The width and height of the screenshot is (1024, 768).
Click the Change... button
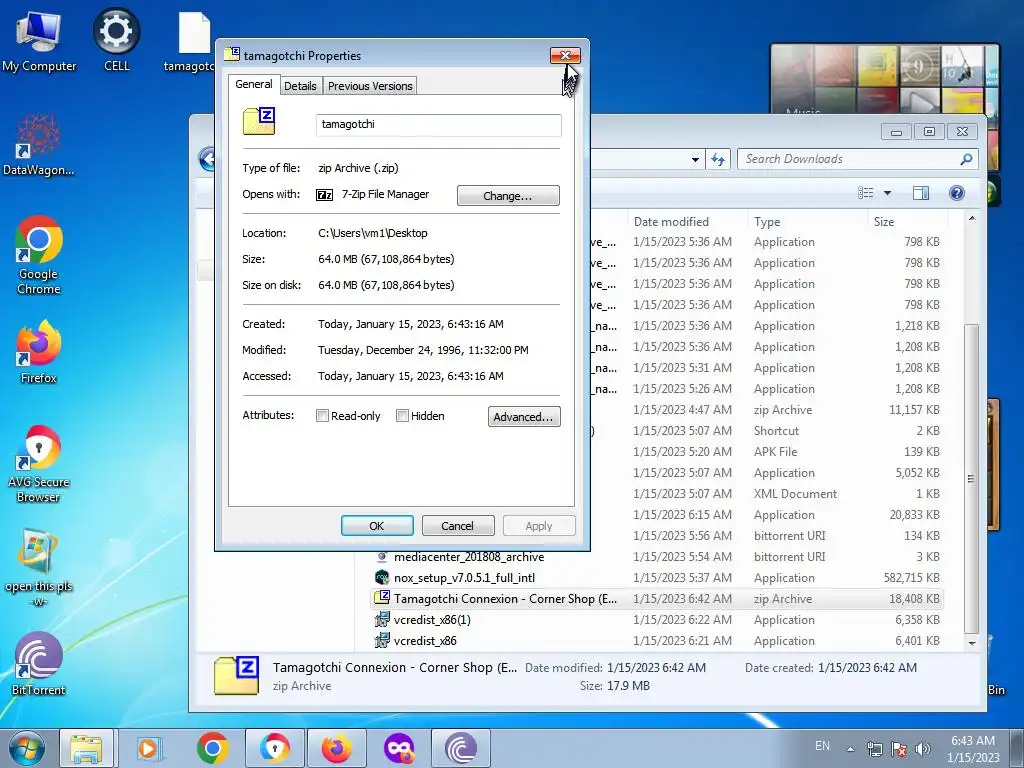508,196
